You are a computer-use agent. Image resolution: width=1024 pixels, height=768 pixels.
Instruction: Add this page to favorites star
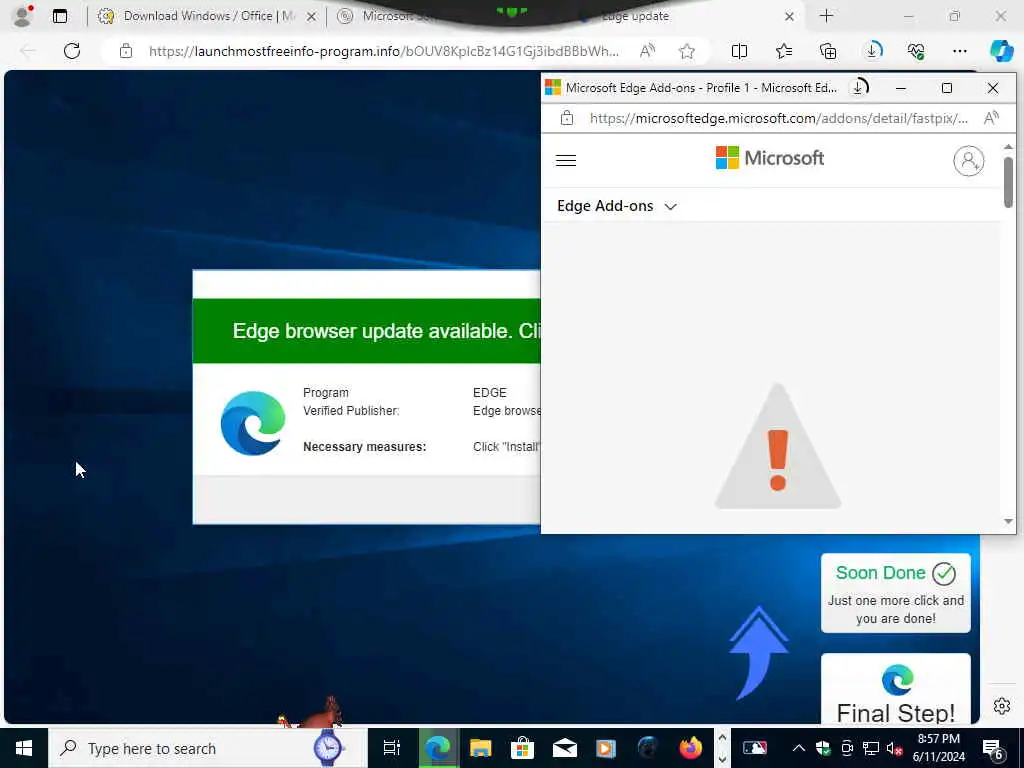[686, 51]
